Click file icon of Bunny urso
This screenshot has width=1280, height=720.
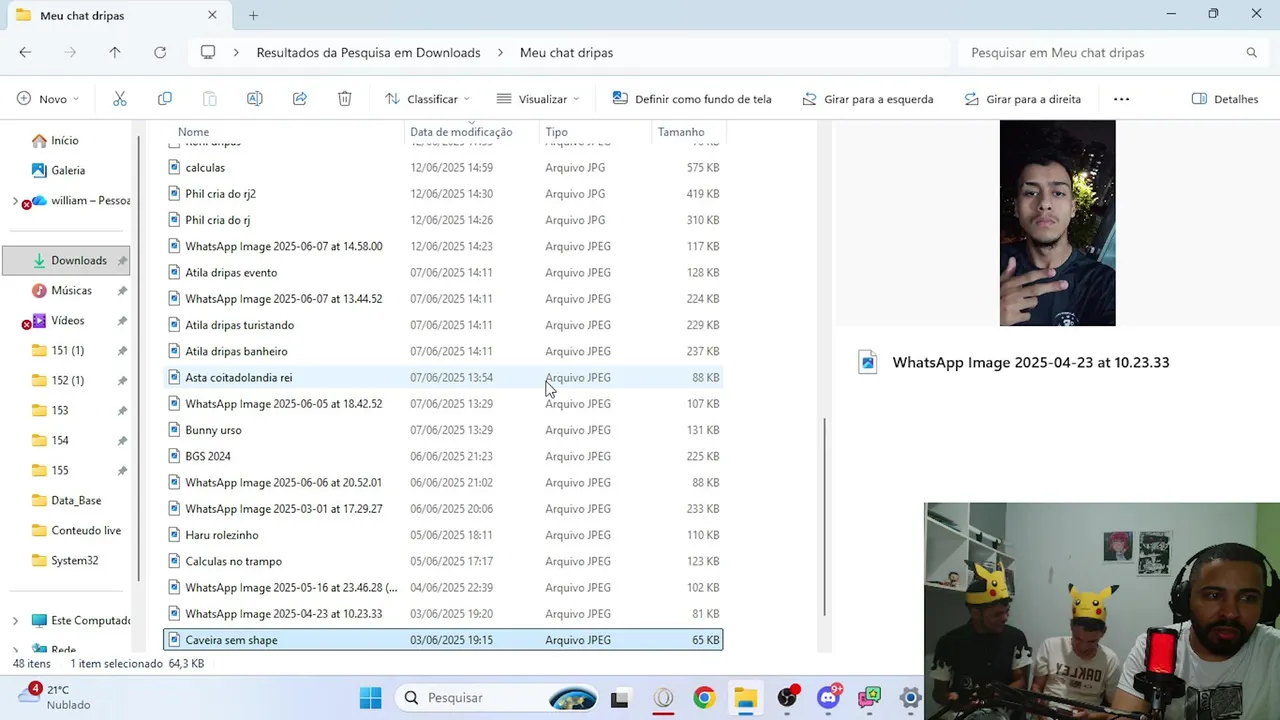pyautogui.click(x=174, y=430)
